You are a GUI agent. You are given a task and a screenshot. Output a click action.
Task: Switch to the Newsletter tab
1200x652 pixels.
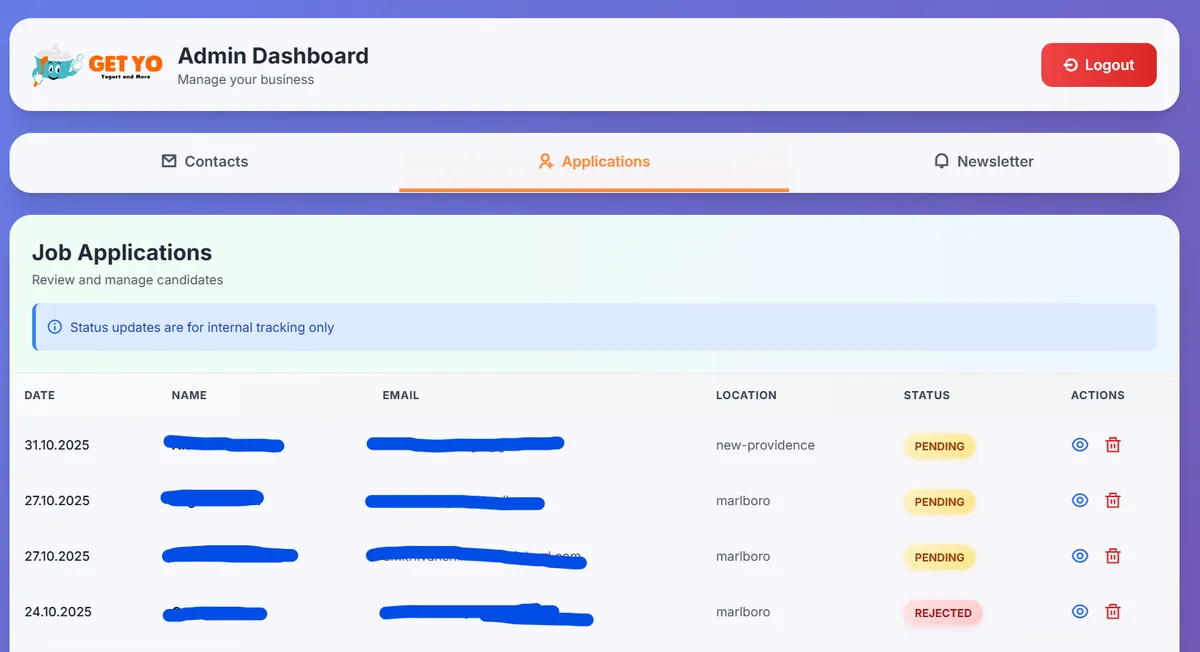click(x=984, y=161)
